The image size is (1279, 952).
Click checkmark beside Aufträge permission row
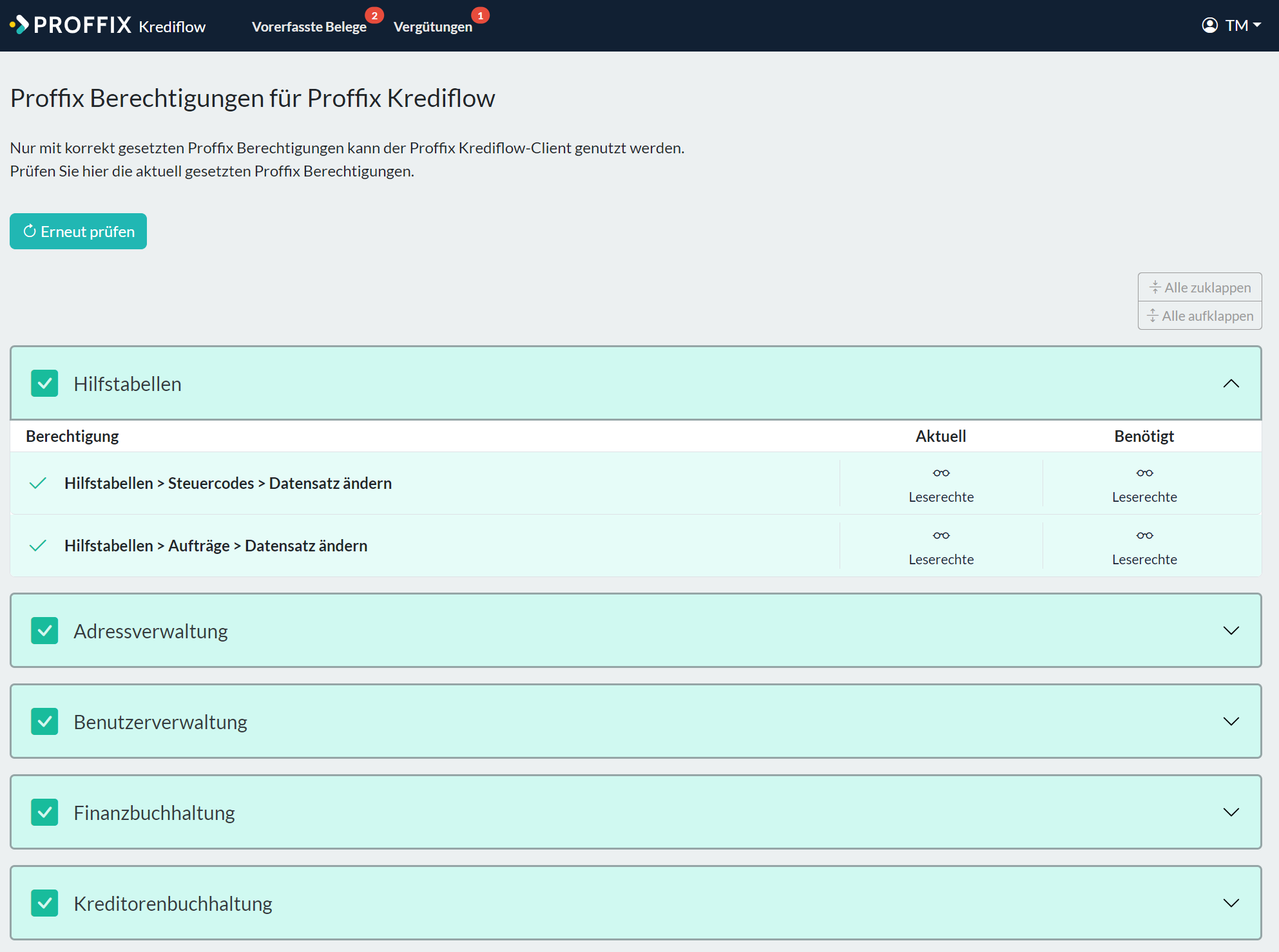tap(38, 546)
